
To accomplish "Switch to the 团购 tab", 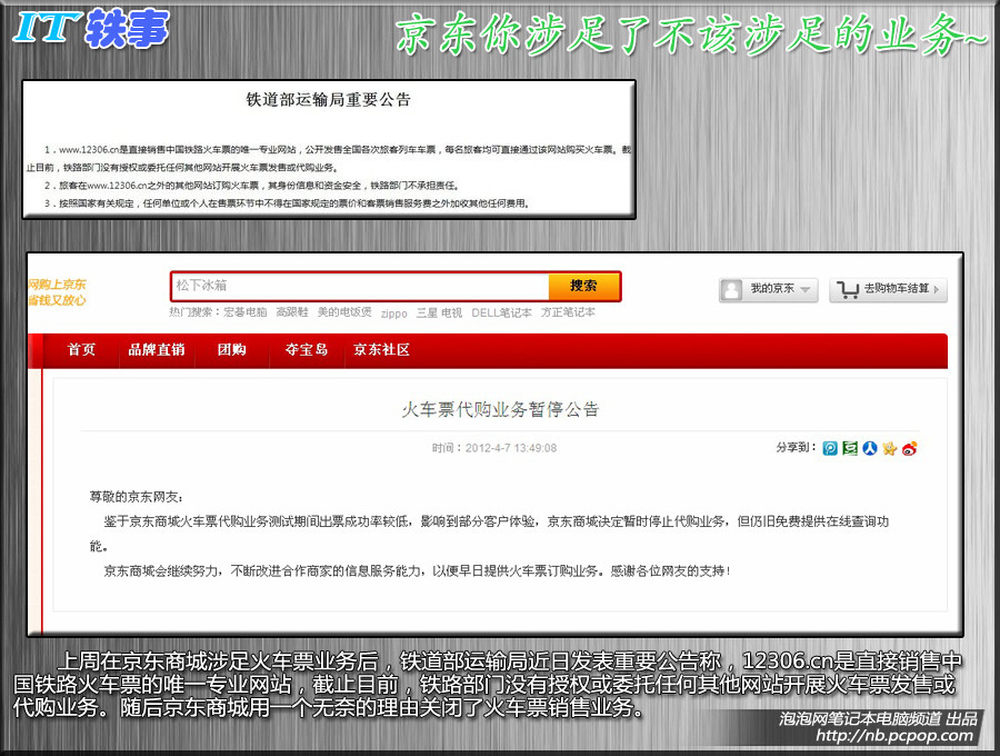I will [232, 350].
